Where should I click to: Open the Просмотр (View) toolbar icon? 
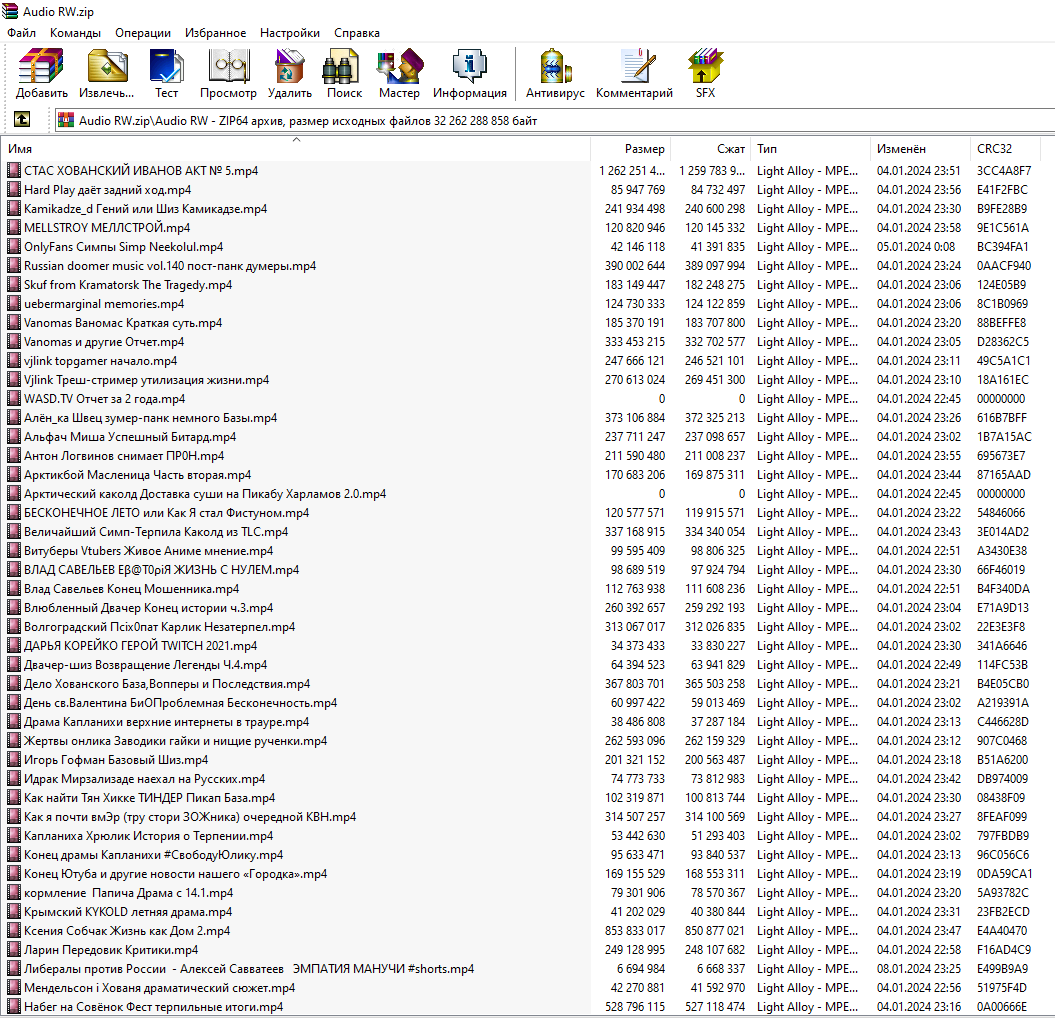tap(228, 67)
